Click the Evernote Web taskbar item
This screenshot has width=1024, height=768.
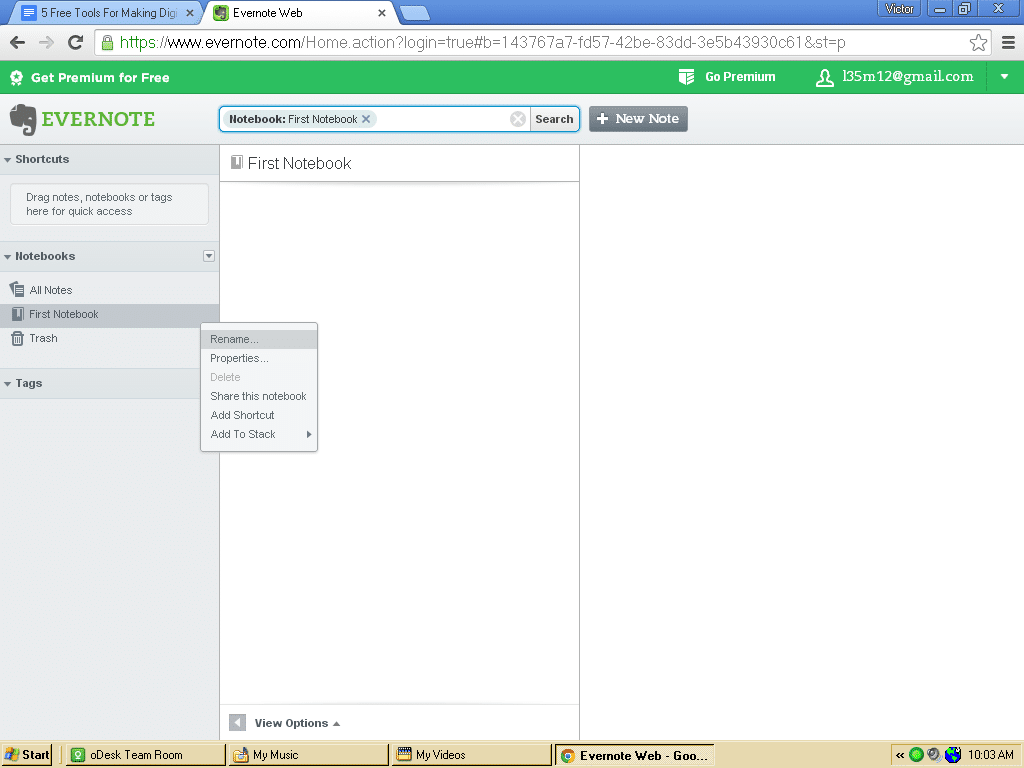634,755
